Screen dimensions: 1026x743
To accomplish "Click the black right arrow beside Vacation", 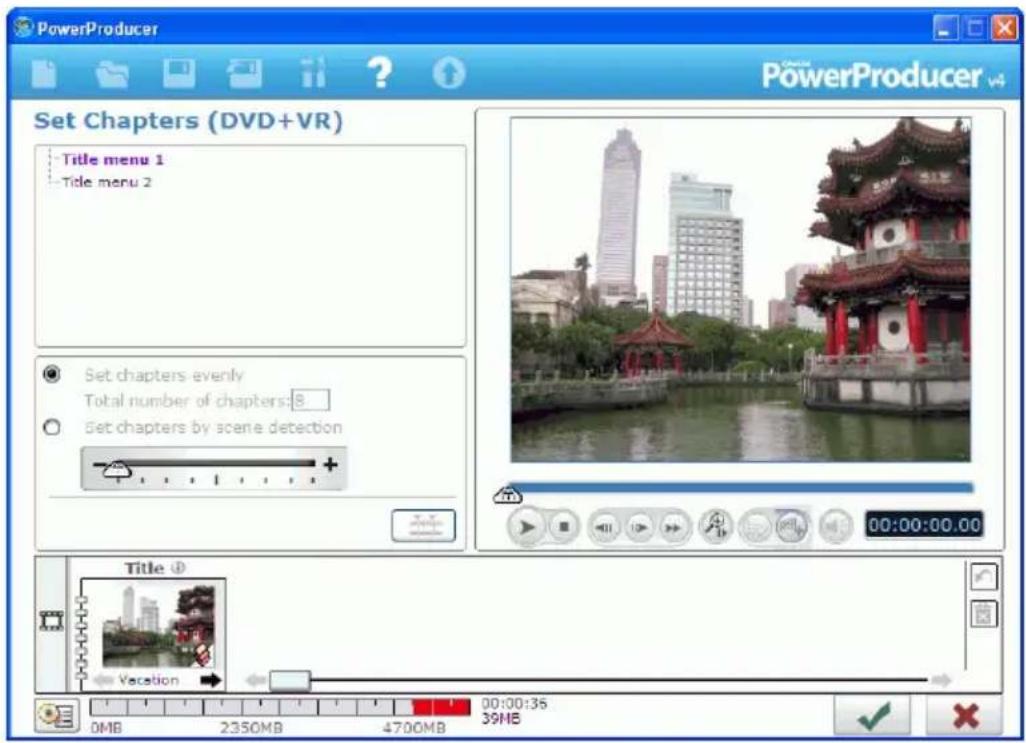I will pos(210,681).
